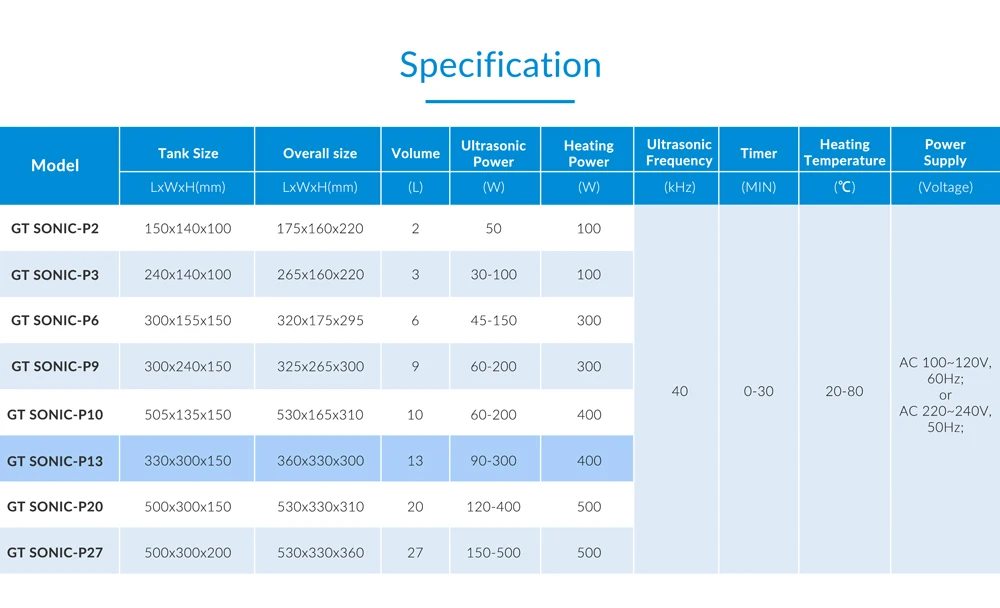Click the Tank Size column header
The width and height of the screenshot is (1000, 608).
point(188,153)
